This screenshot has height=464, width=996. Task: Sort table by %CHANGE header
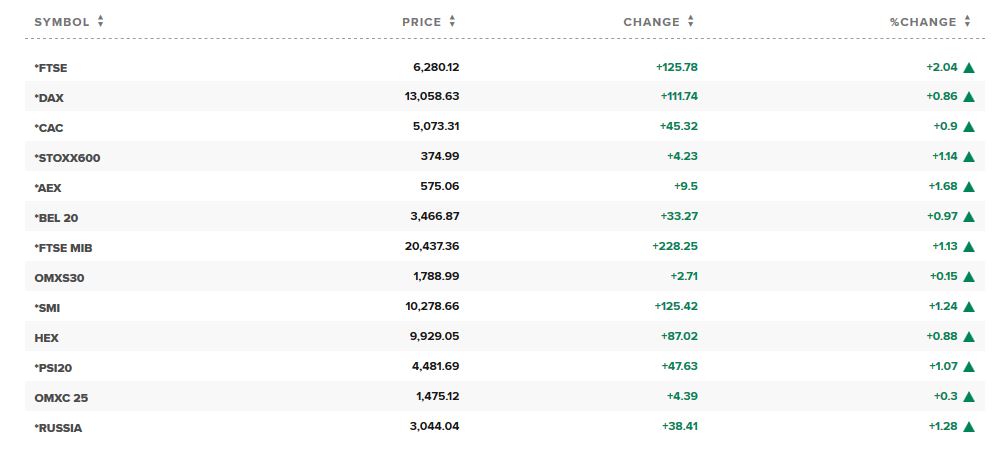coord(923,22)
